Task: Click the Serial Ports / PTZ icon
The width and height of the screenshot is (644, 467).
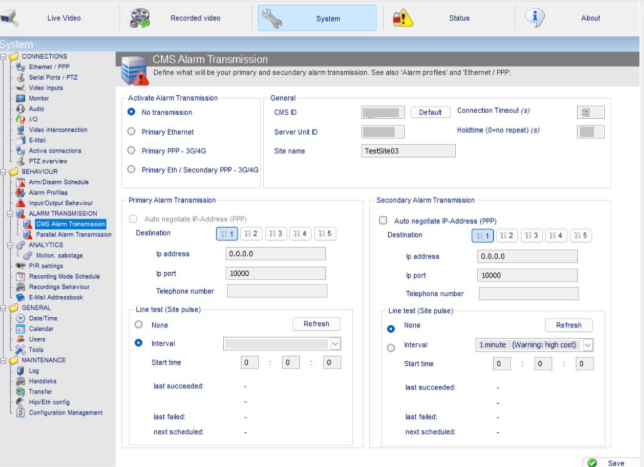Action: pyautogui.click(x=21, y=77)
